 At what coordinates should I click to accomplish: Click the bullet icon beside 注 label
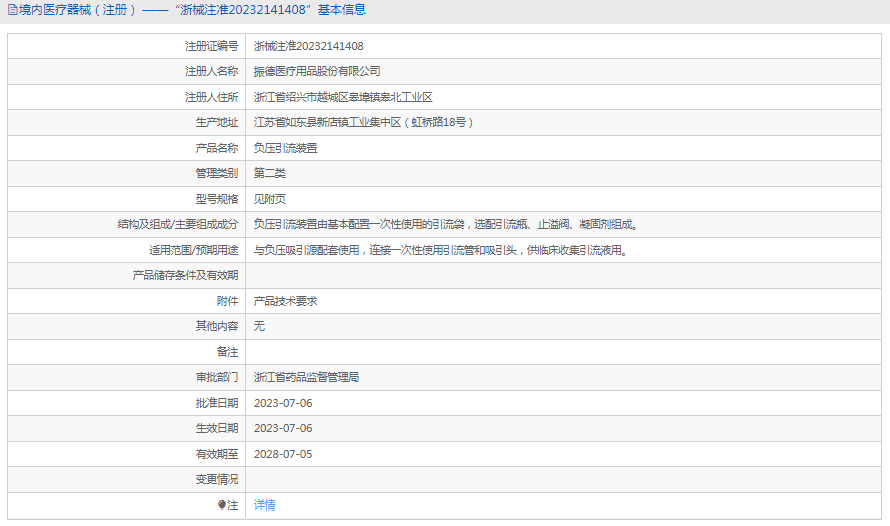(x=222, y=505)
